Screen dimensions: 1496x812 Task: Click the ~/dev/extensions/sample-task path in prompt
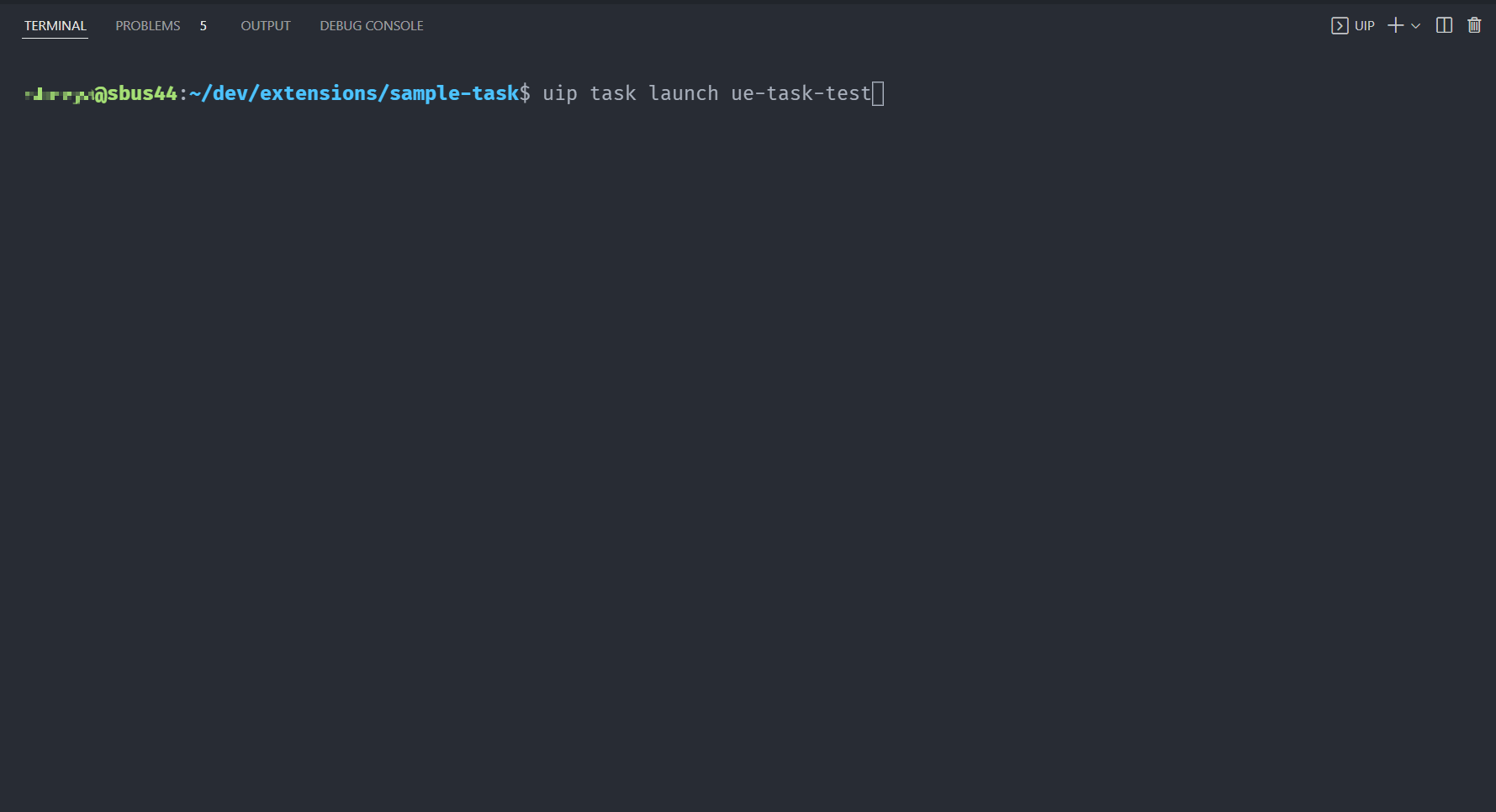tap(354, 93)
